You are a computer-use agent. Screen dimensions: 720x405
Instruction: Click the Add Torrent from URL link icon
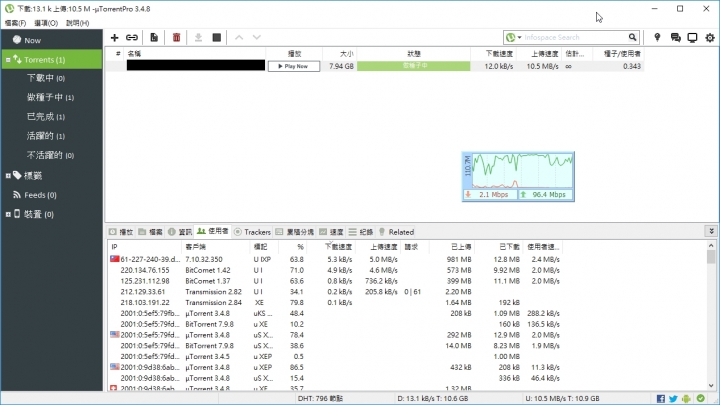pyautogui.click(x=132, y=37)
